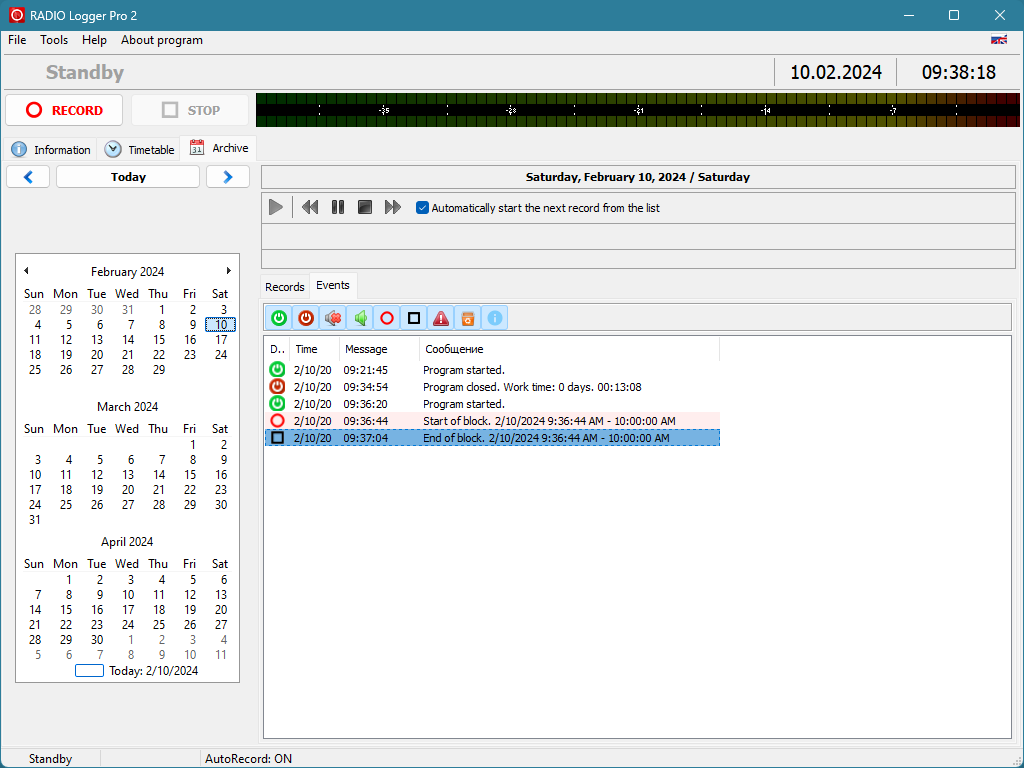
Task: Toggle the orange trash deletion events filter
Action: tap(468, 318)
